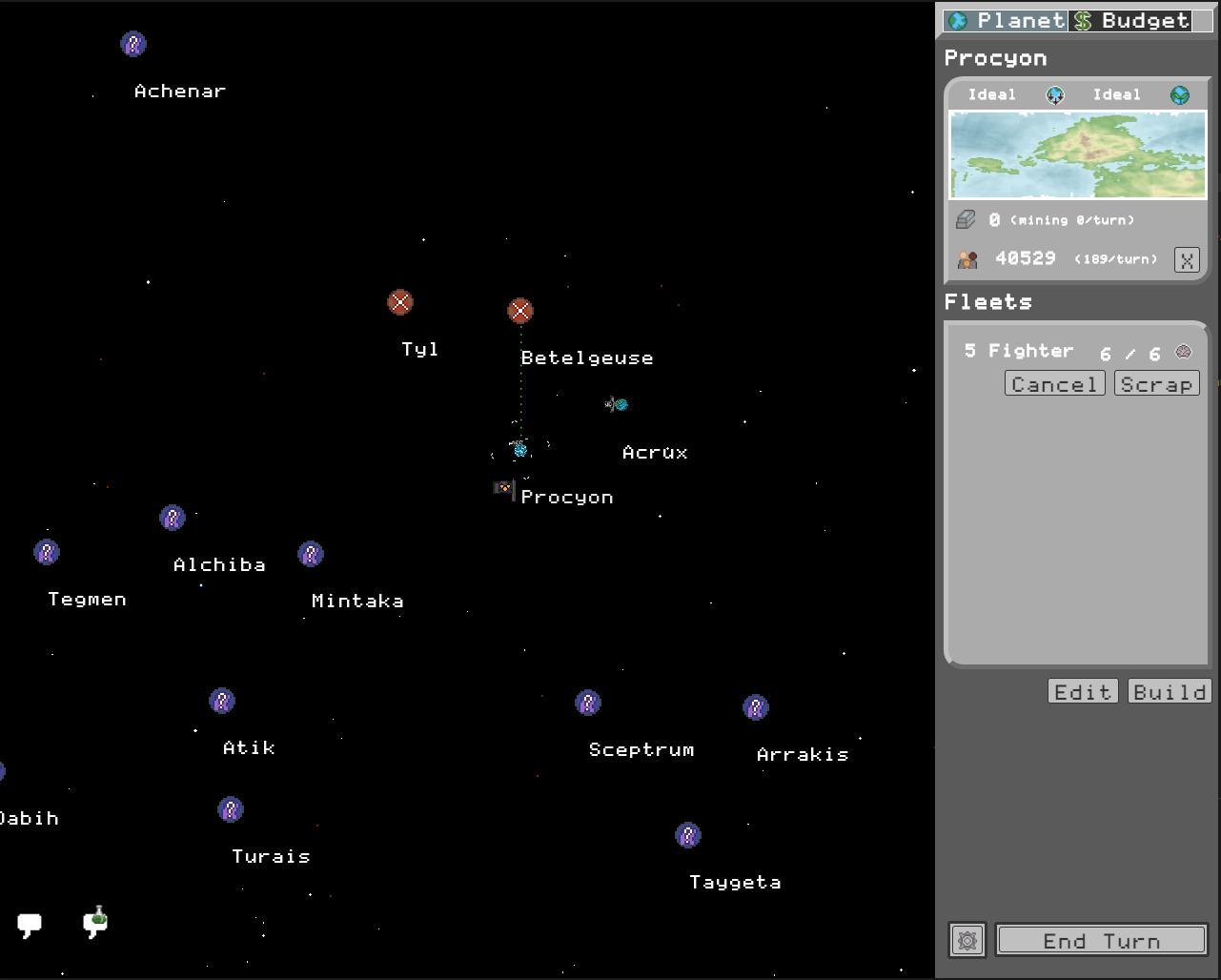
Task: Click the Mintaka question-mark star icon
Action: click(x=311, y=554)
